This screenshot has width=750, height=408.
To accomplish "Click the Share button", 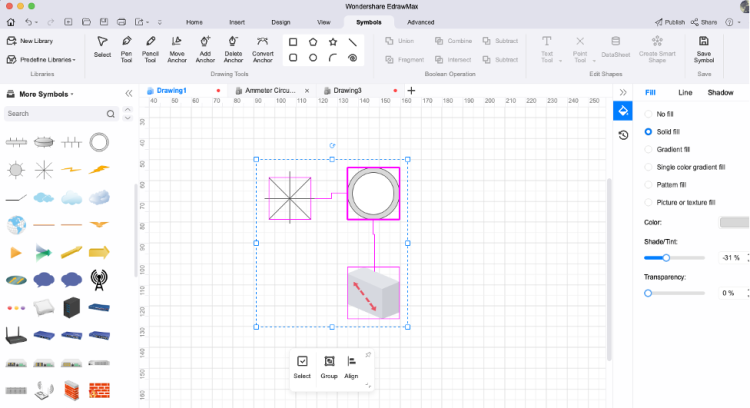I will coord(704,22).
